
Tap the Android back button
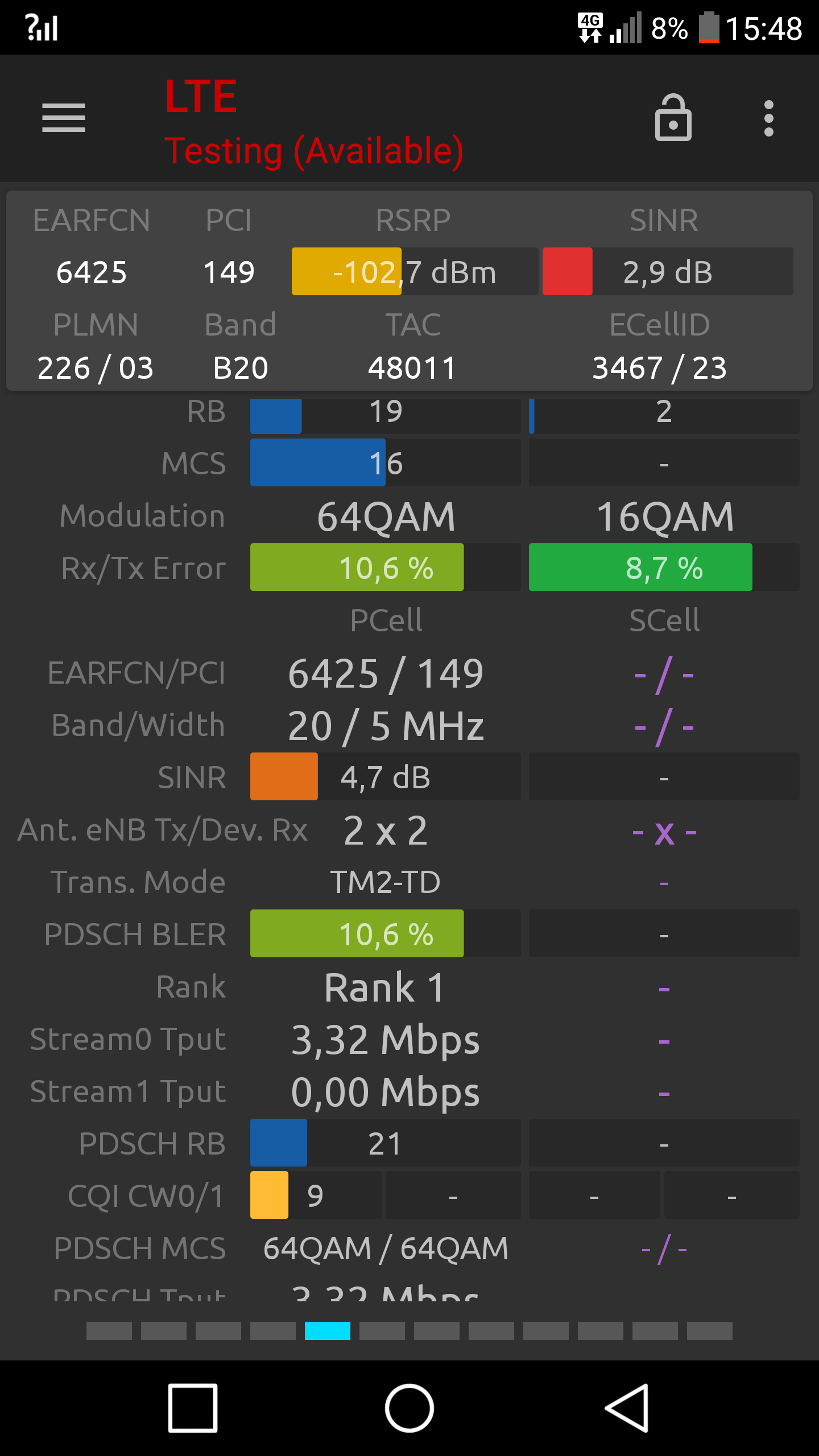tap(627, 1408)
